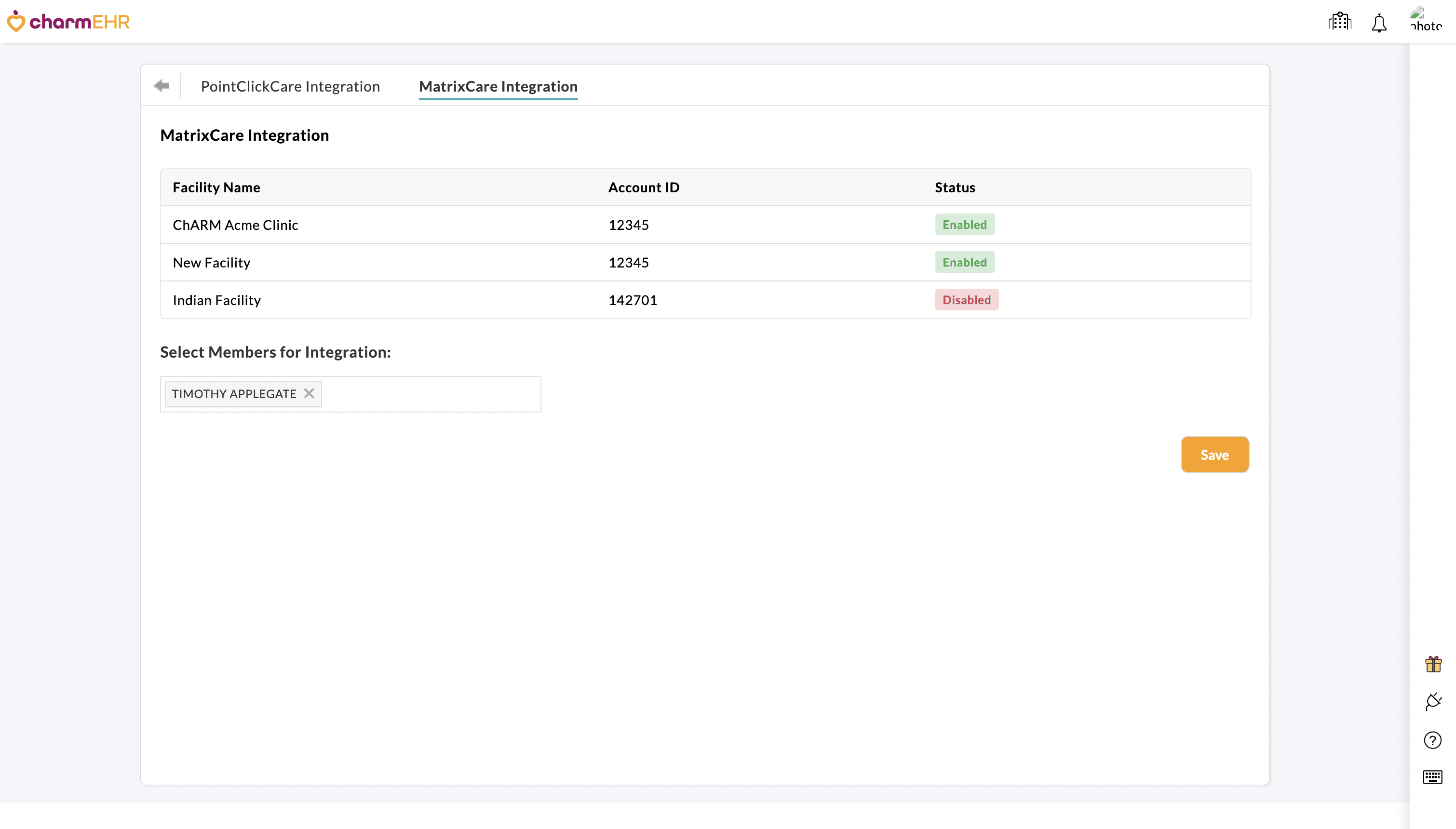Image resolution: width=1456 pixels, height=829 pixels.
Task: Open the gift/what's new icon
Action: 1433,663
